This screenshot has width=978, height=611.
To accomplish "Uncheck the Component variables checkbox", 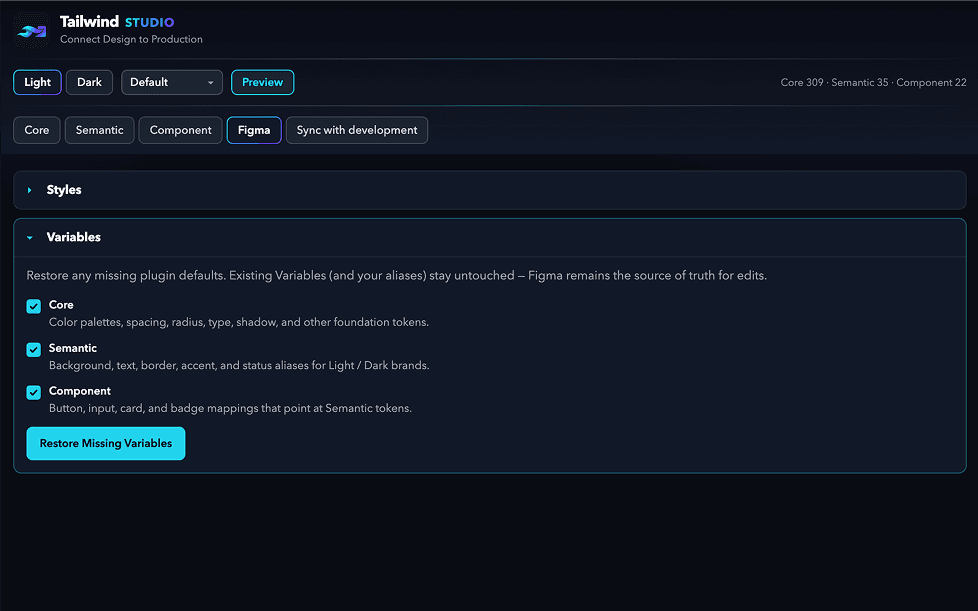I will [x=34, y=392].
